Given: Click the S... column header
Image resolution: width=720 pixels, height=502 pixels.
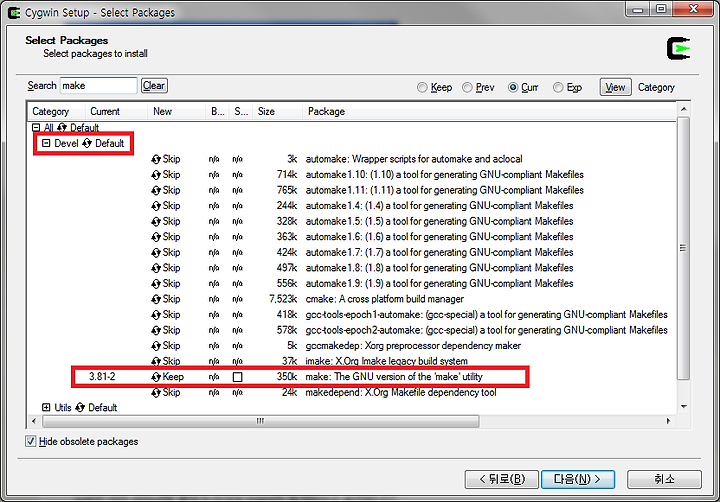Looking at the screenshot, I should point(241,112).
